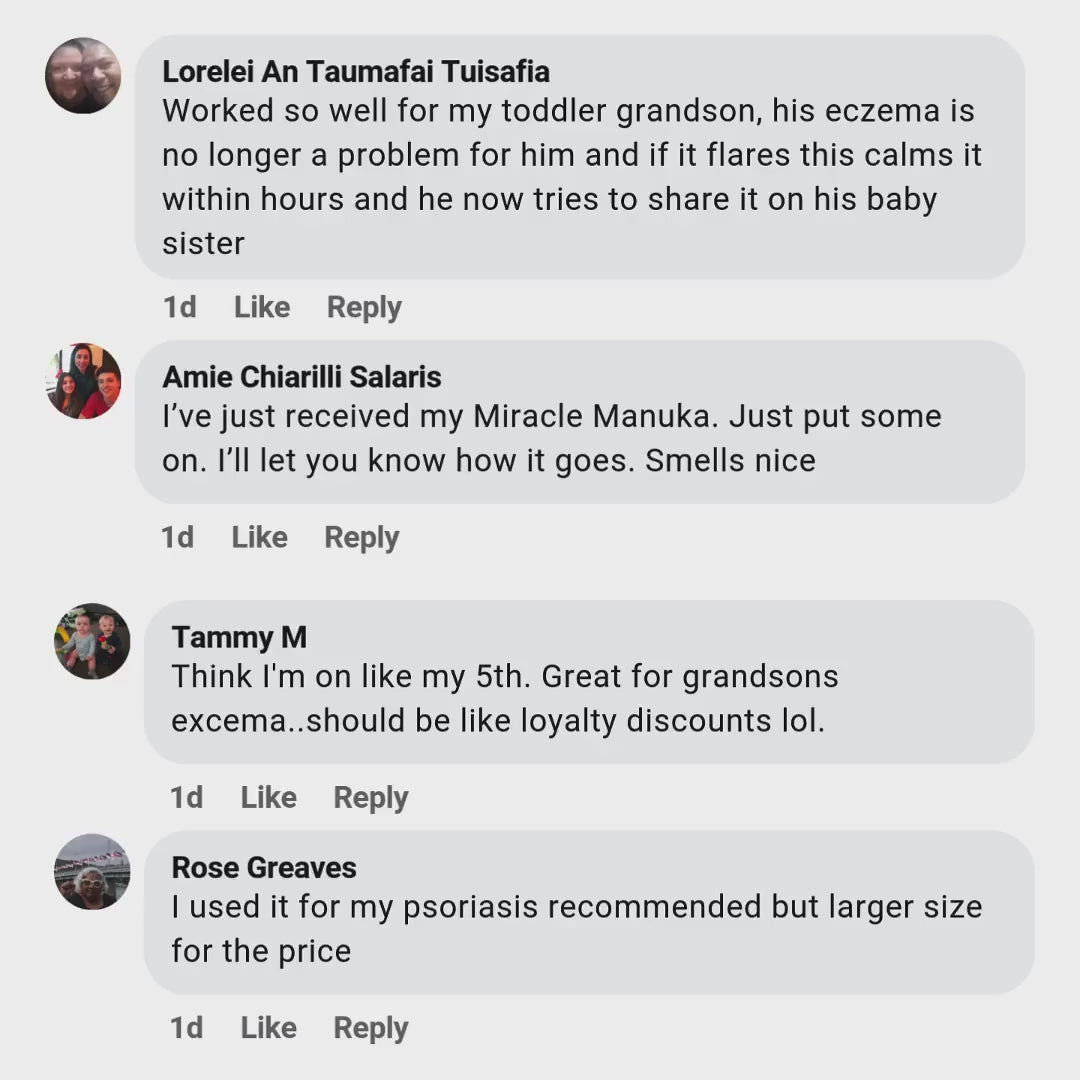Reply to Tammy M's comment
1080x1080 pixels.
tap(371, 798)
